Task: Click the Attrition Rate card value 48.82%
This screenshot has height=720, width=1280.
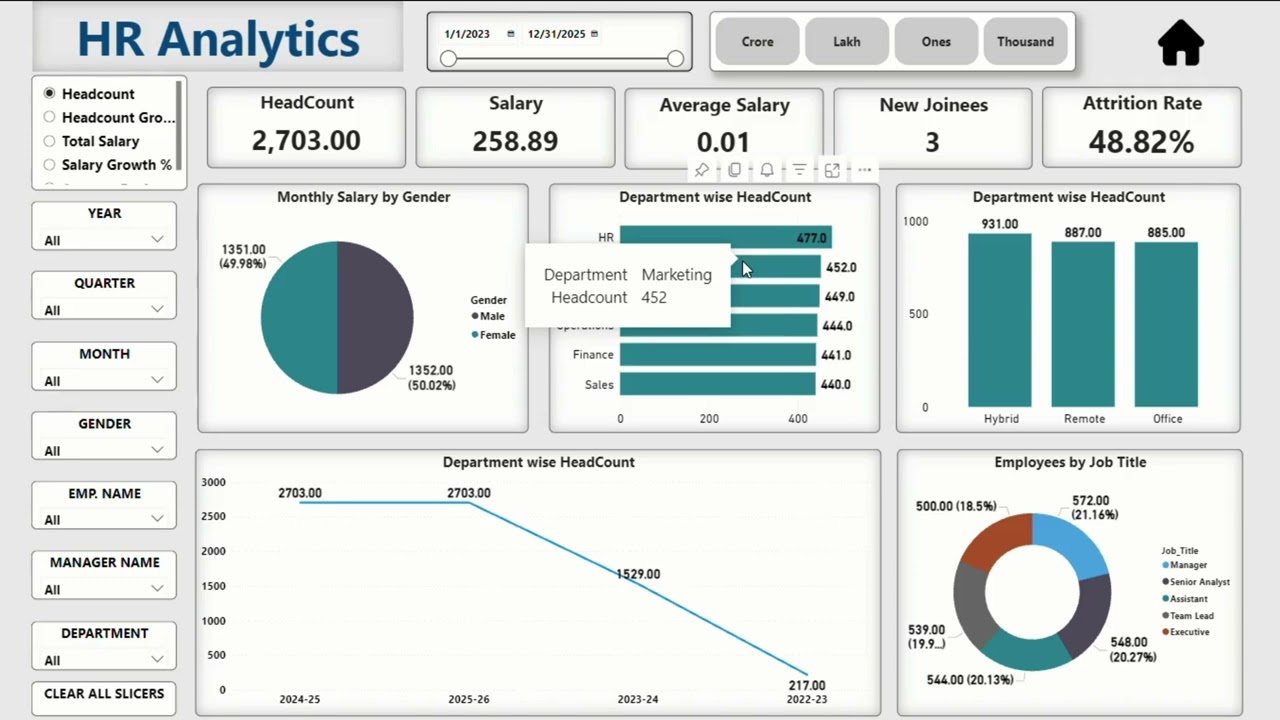Action: pyautogui.click(x=1141, y=142)
